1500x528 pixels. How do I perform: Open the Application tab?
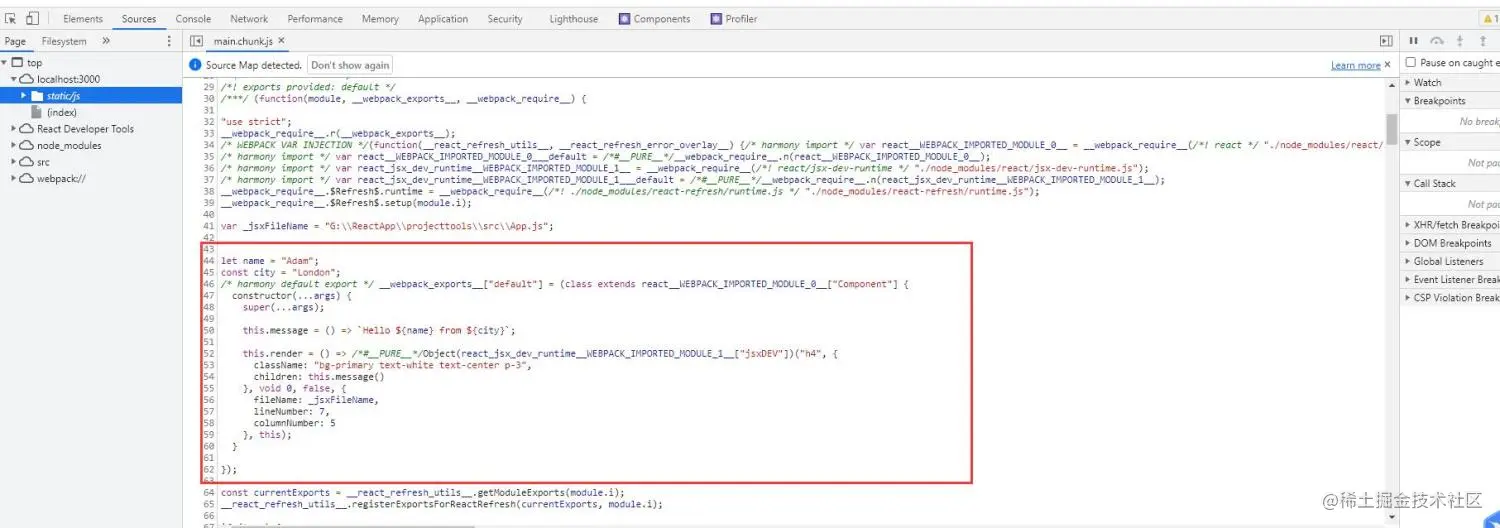pyautogui.click(x=443, y=19)
